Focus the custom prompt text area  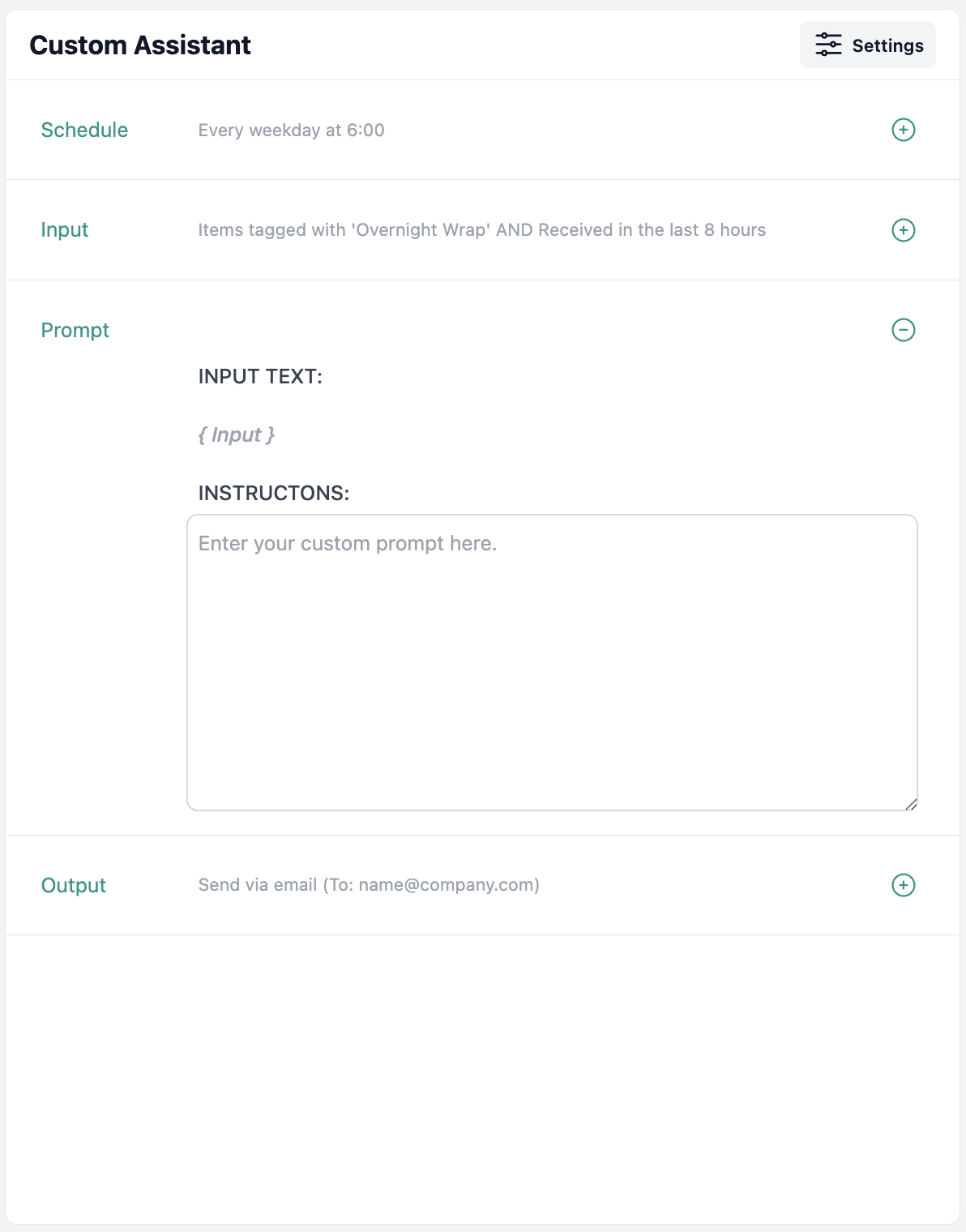coord(552,662)
